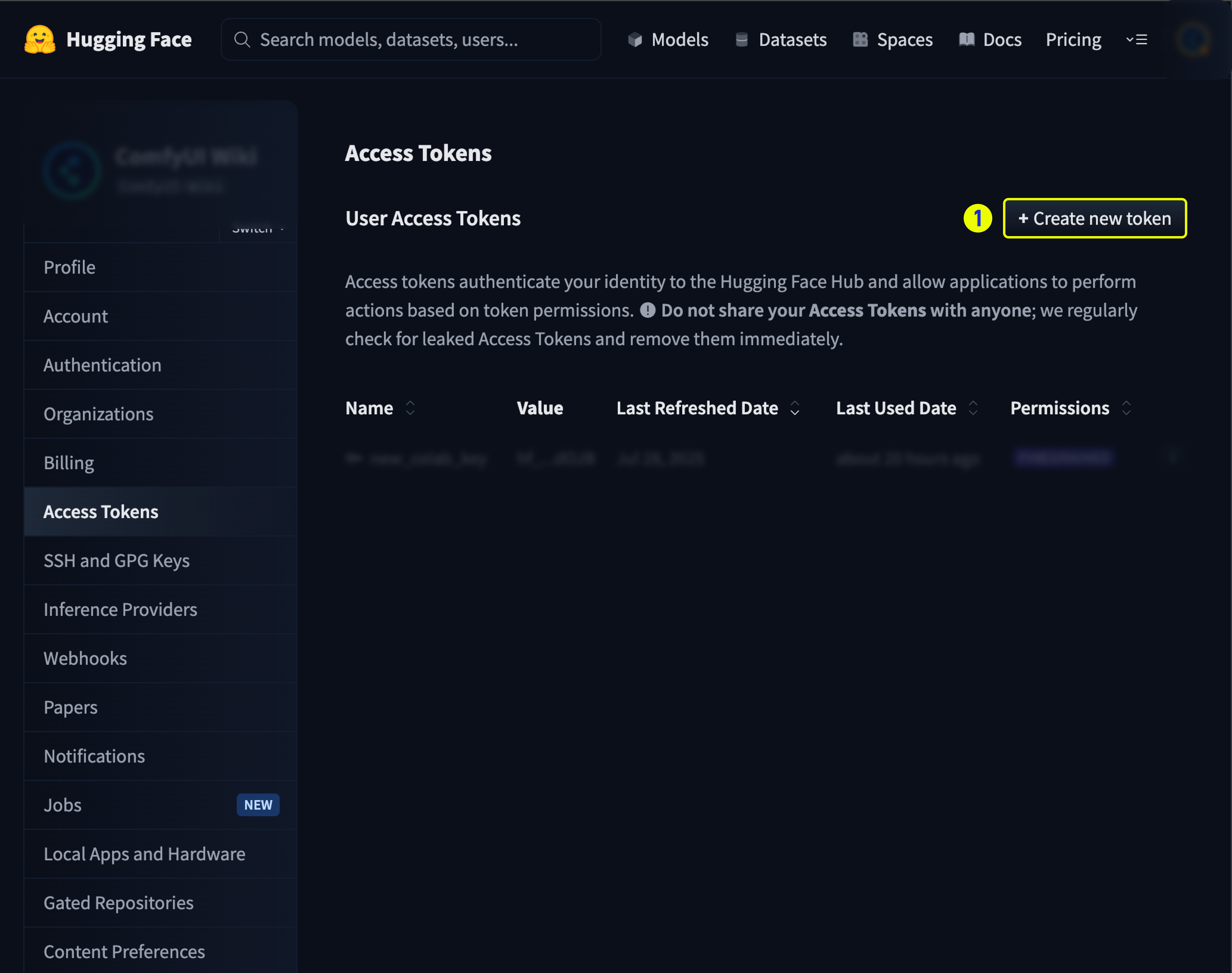Open Spaces via grid icon
The height and width of the screenshot is (973, 1232).
point(860,39)
